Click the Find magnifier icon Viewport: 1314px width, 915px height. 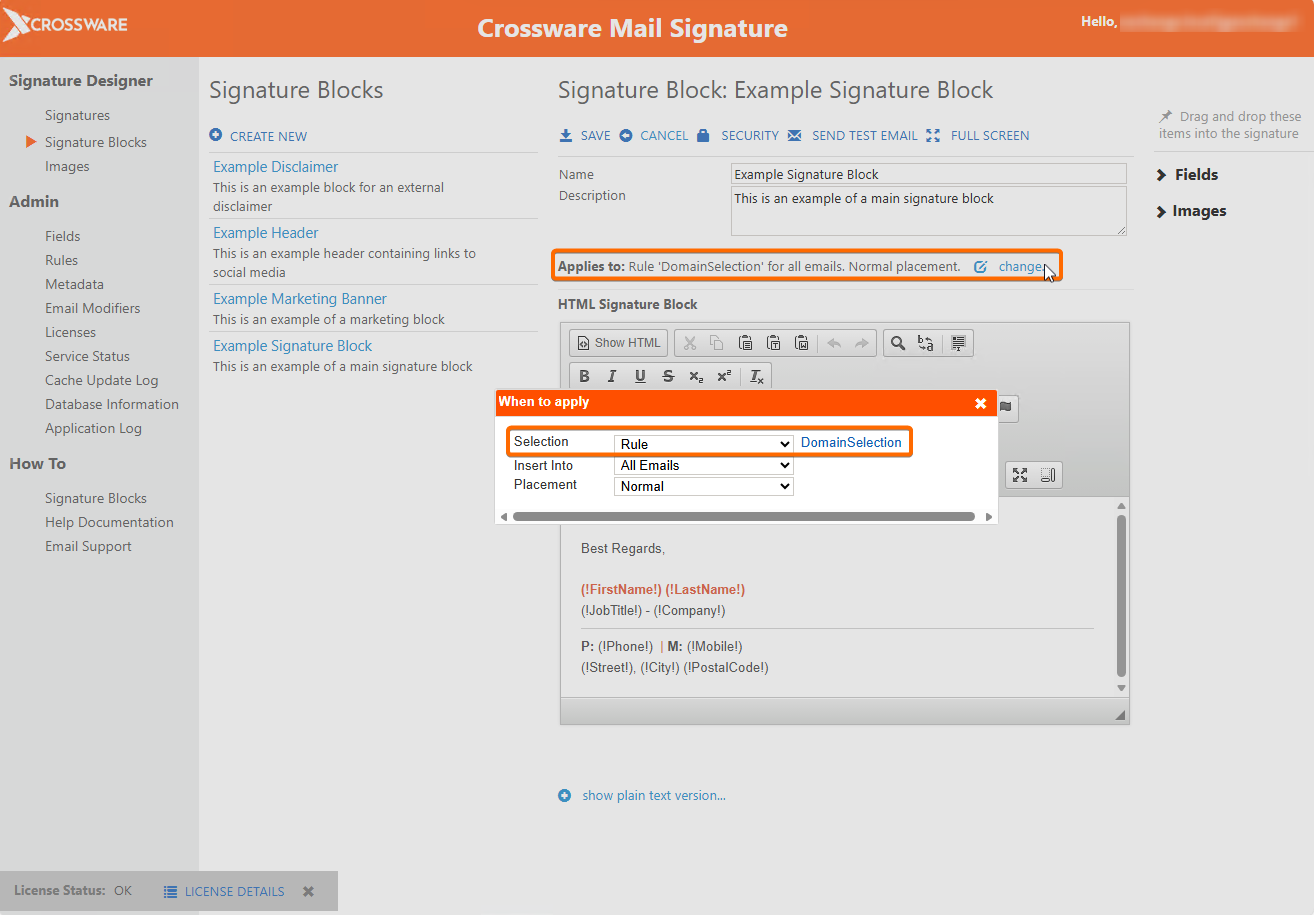tap(898, 343)
